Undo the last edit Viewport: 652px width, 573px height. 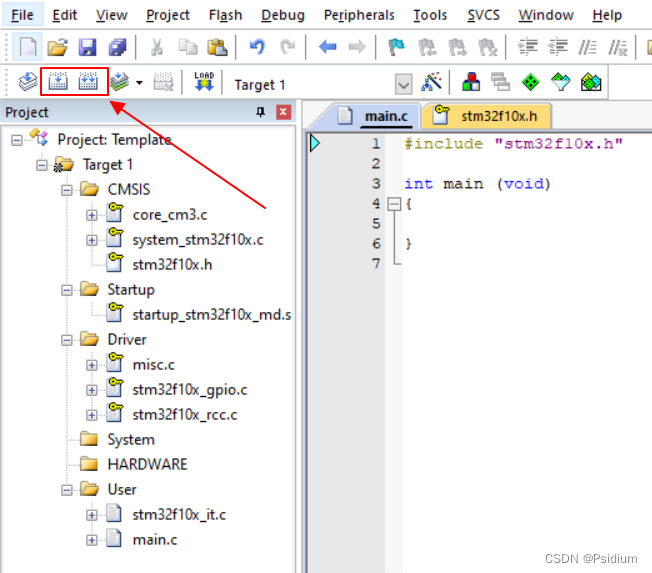pyautogui.click(x=257, y=47)
